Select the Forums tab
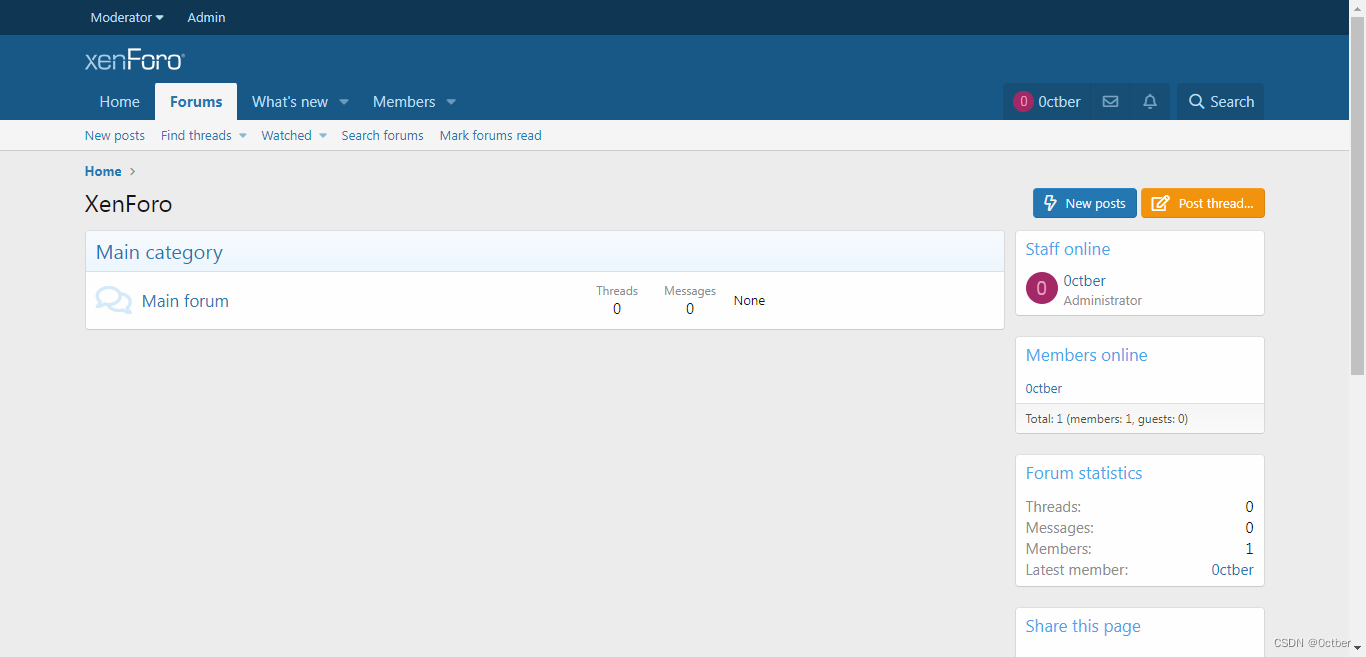Screen dimensions: 1366x657 (x=196, y=102)
